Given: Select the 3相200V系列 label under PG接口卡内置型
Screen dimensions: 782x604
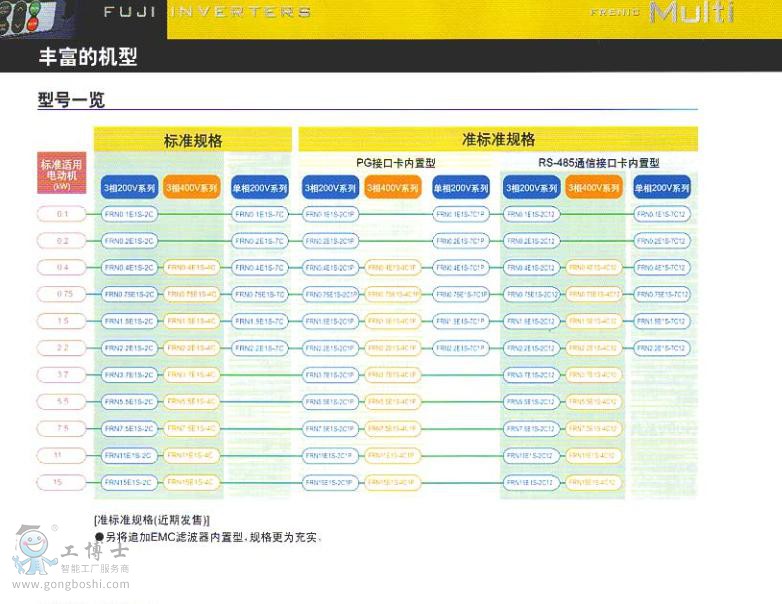Looking at the screenshot, I should click(x=329, y=188).
